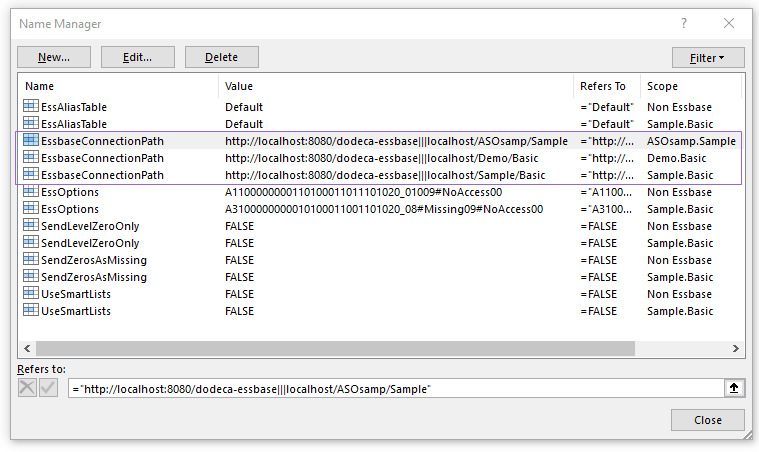Click the Edit... button
The image size is (759, 452).
click(x=137, y=57)
